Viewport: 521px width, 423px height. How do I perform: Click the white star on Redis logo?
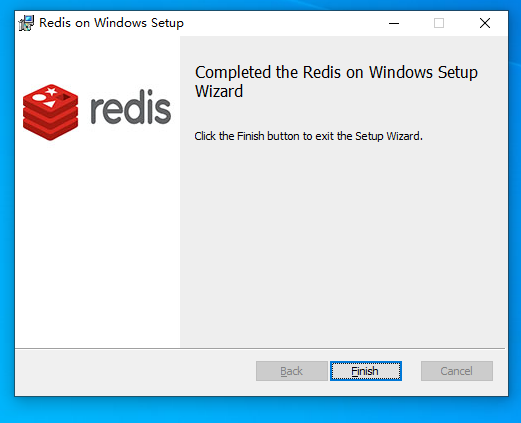(x=51, y=91)
